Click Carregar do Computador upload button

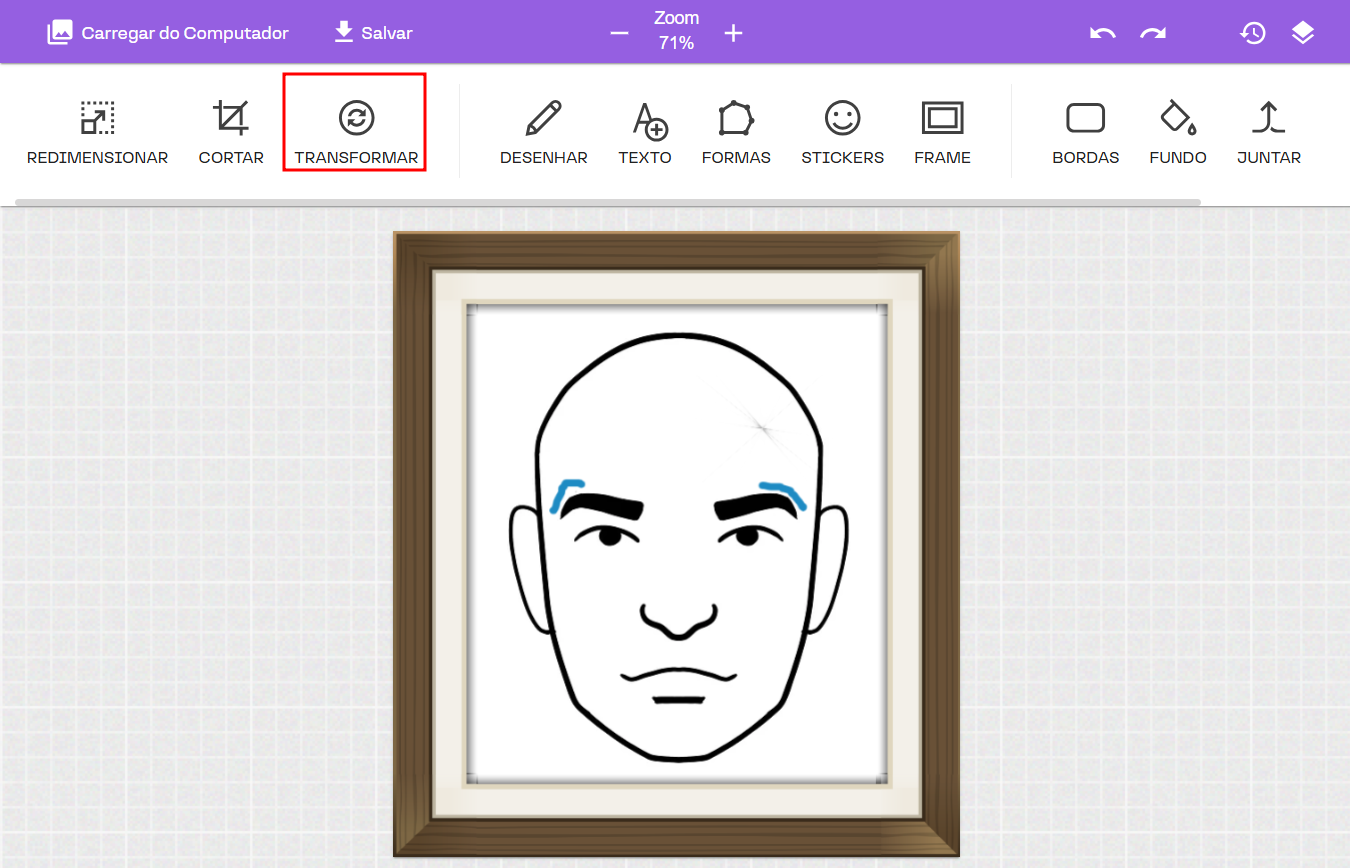tap(168, 33)
